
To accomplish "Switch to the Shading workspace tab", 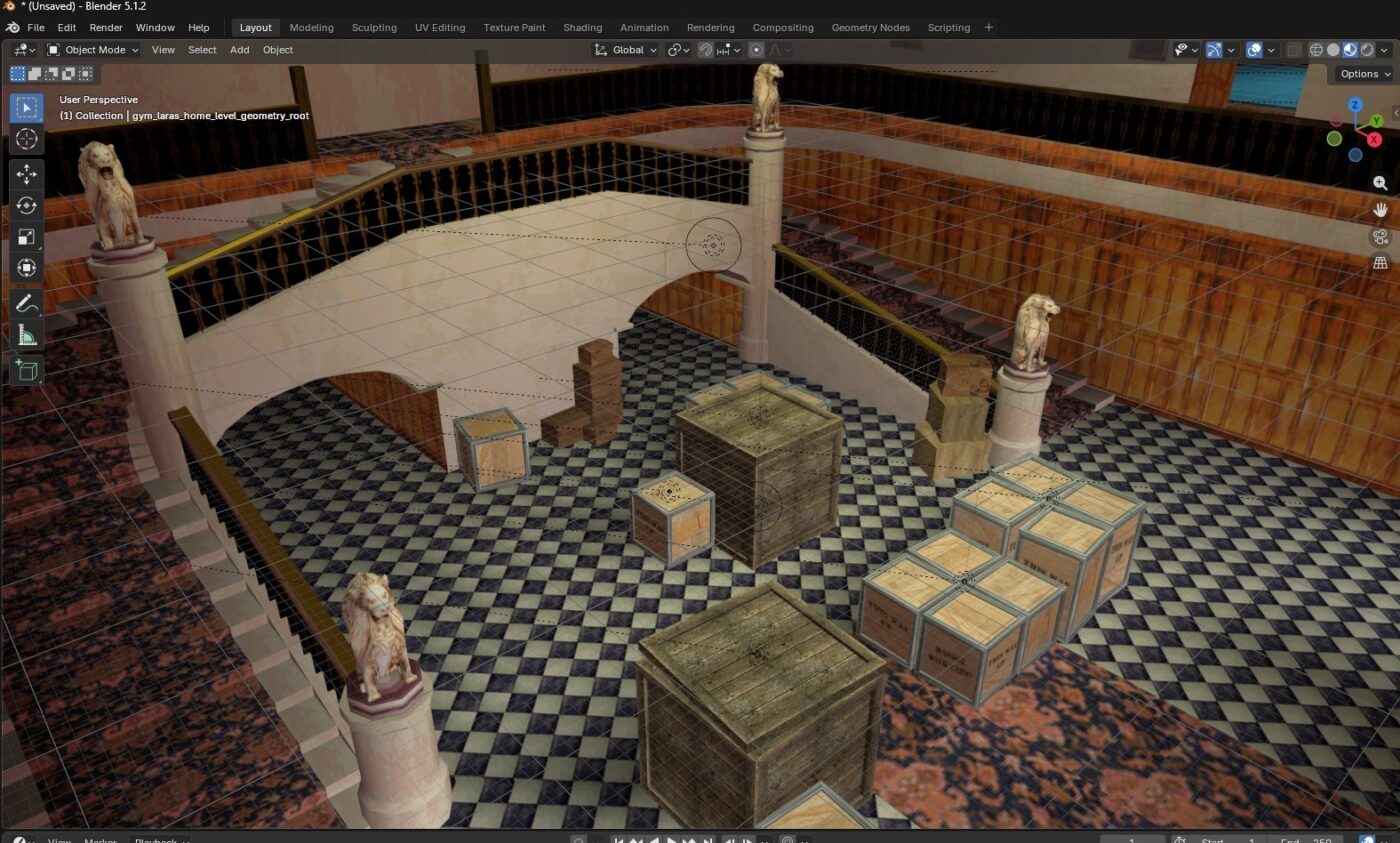I will 582,27.
